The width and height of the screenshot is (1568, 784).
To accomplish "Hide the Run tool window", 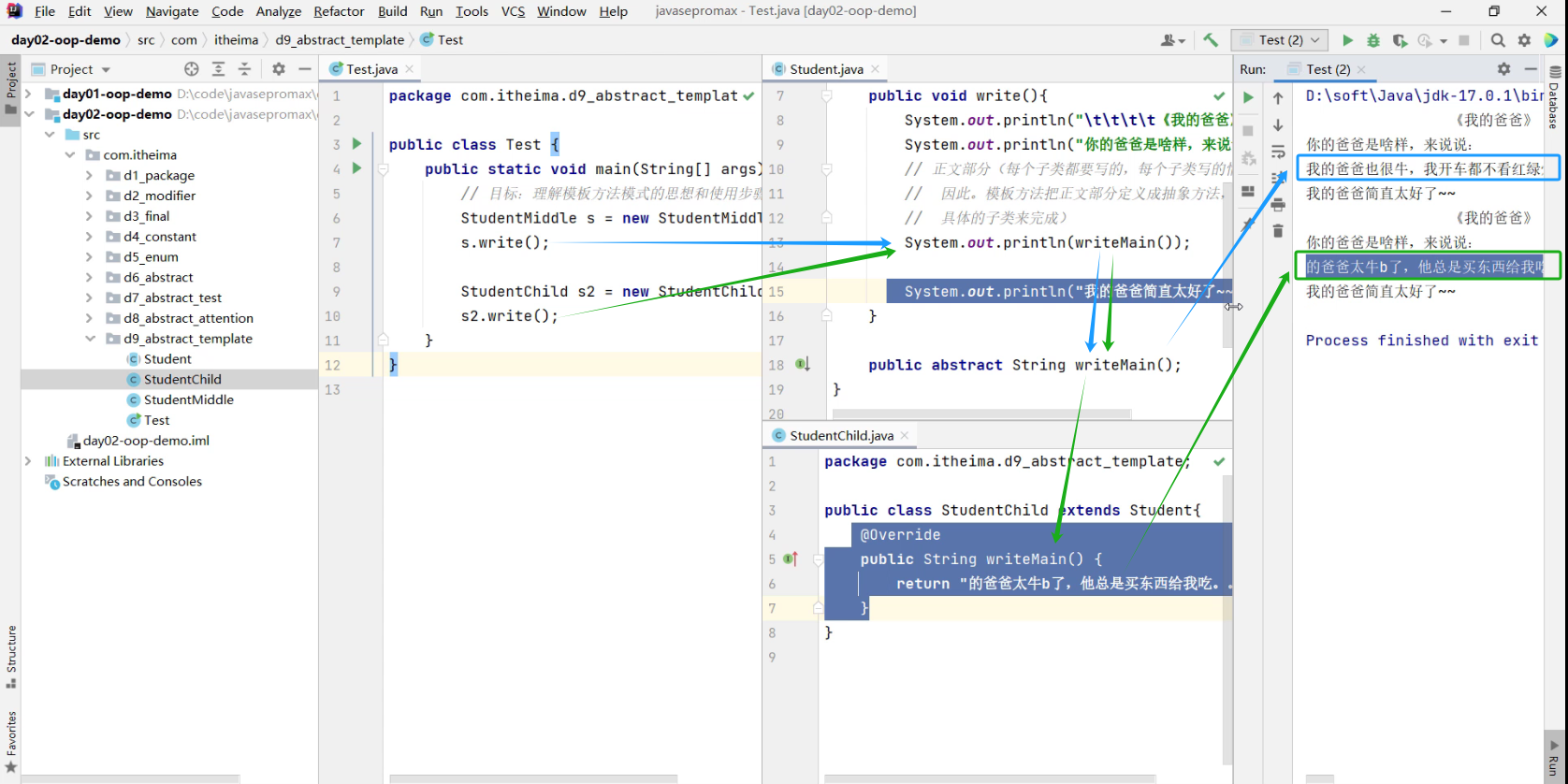I will [x=1531, y=69].
